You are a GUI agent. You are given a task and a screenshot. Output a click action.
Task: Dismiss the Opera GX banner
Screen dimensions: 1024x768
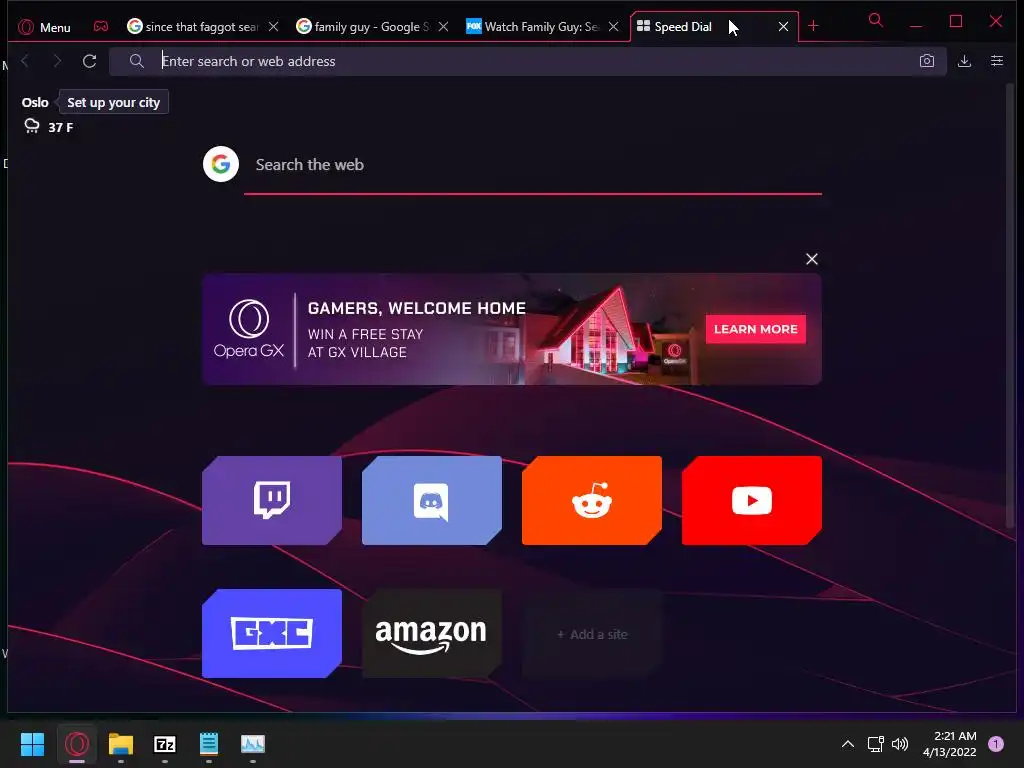tap(812, 259)
